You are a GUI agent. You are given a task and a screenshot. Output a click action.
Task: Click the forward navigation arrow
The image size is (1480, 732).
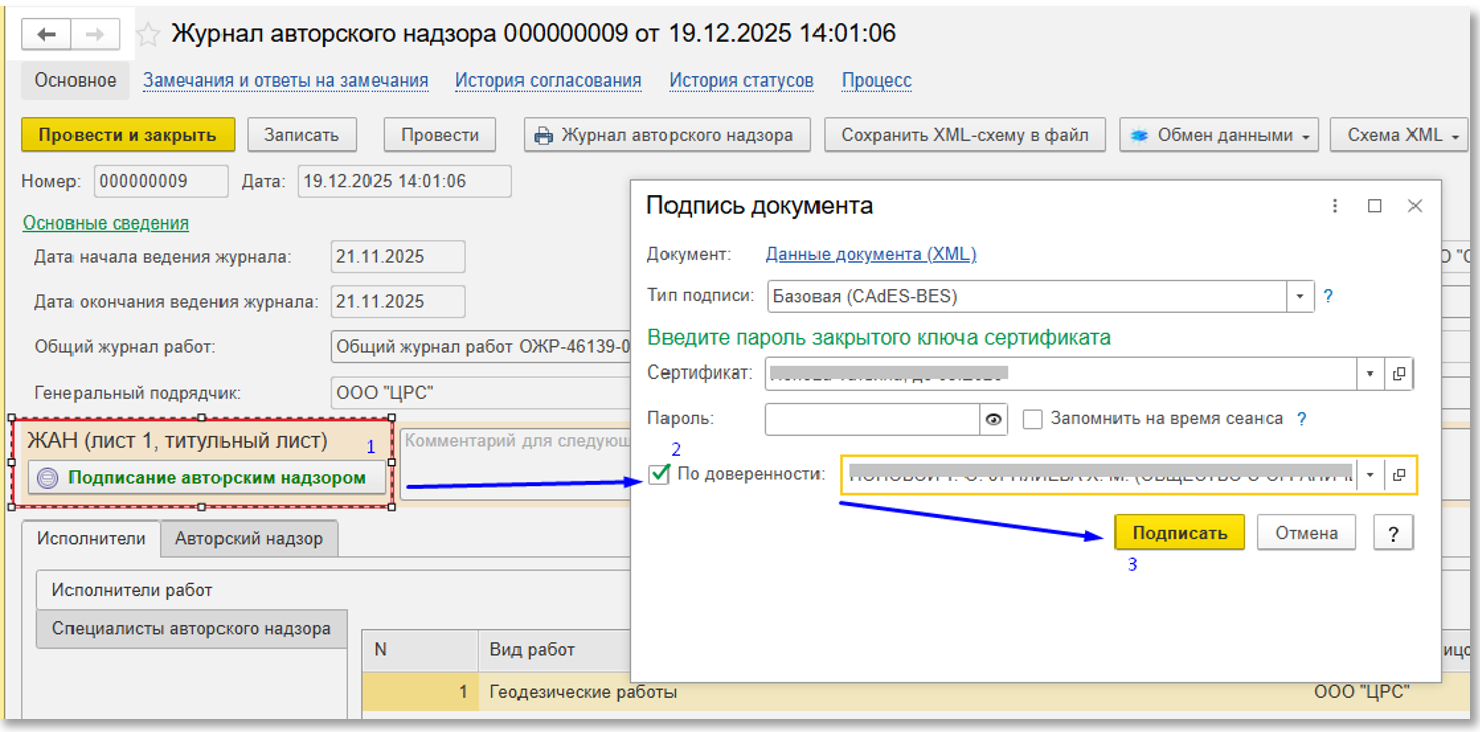[95, 35]
